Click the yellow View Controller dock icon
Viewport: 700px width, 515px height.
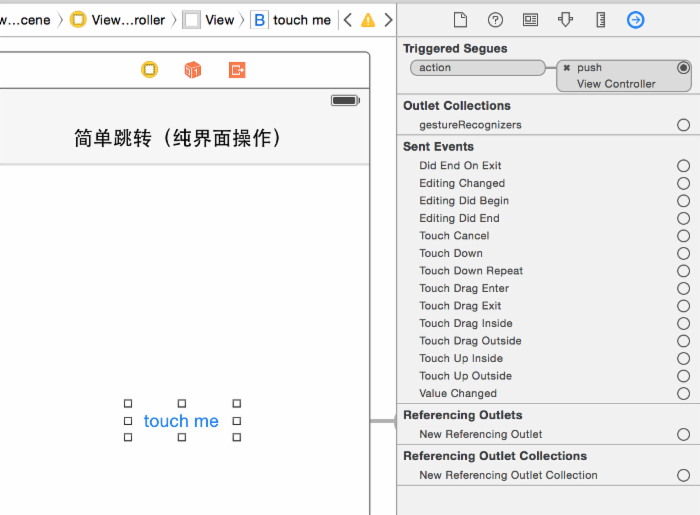pyautogui.click(x=149, y=69)
